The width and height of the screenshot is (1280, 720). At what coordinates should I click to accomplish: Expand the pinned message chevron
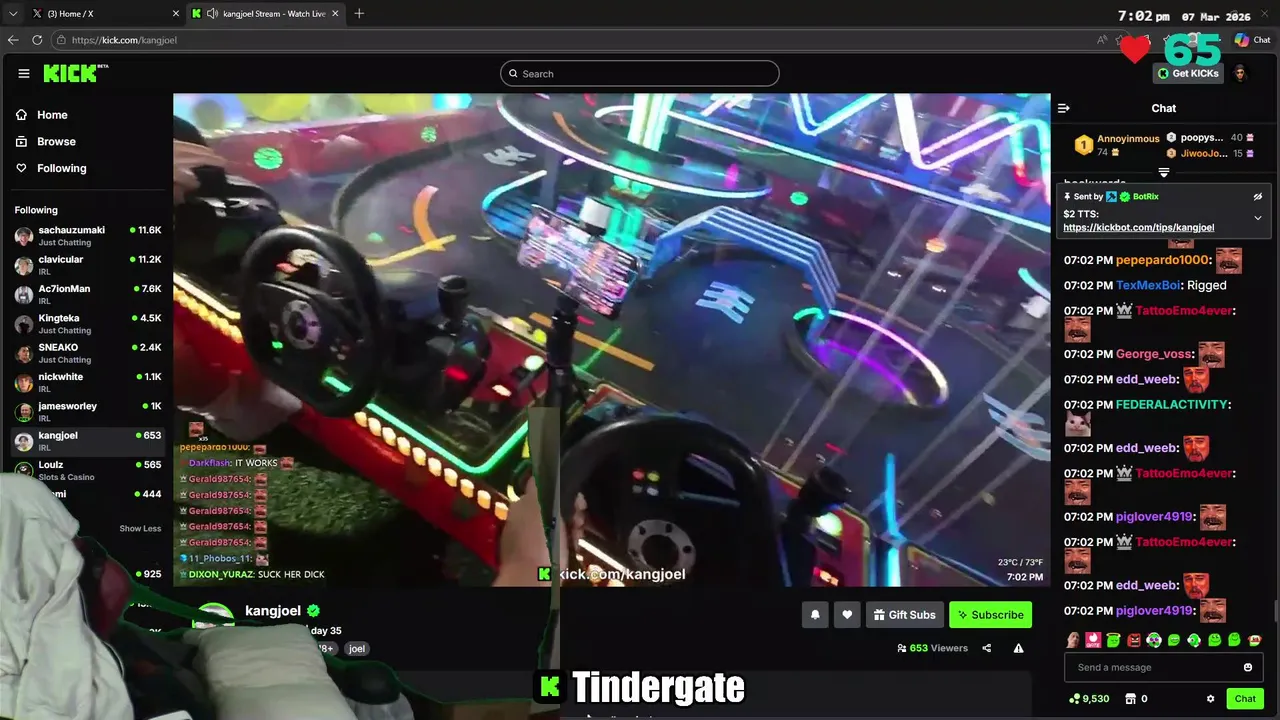pos(1258,218)
